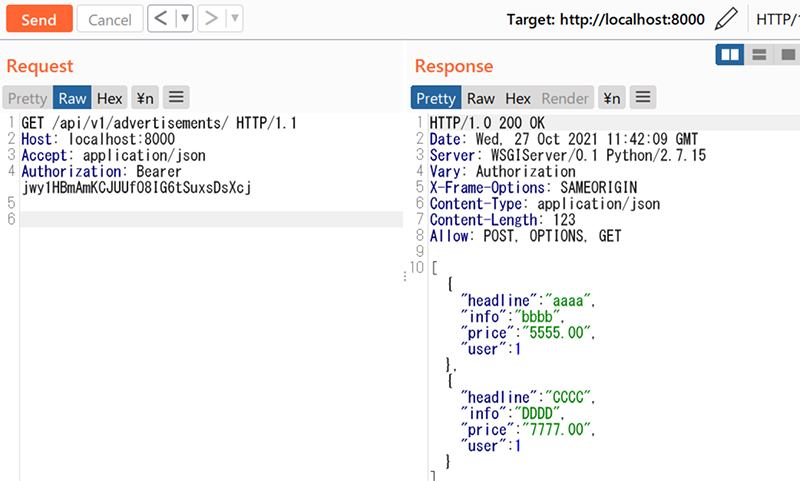
Task: Click the Authorization: Bearer header line
Action: tap(101, 171)
